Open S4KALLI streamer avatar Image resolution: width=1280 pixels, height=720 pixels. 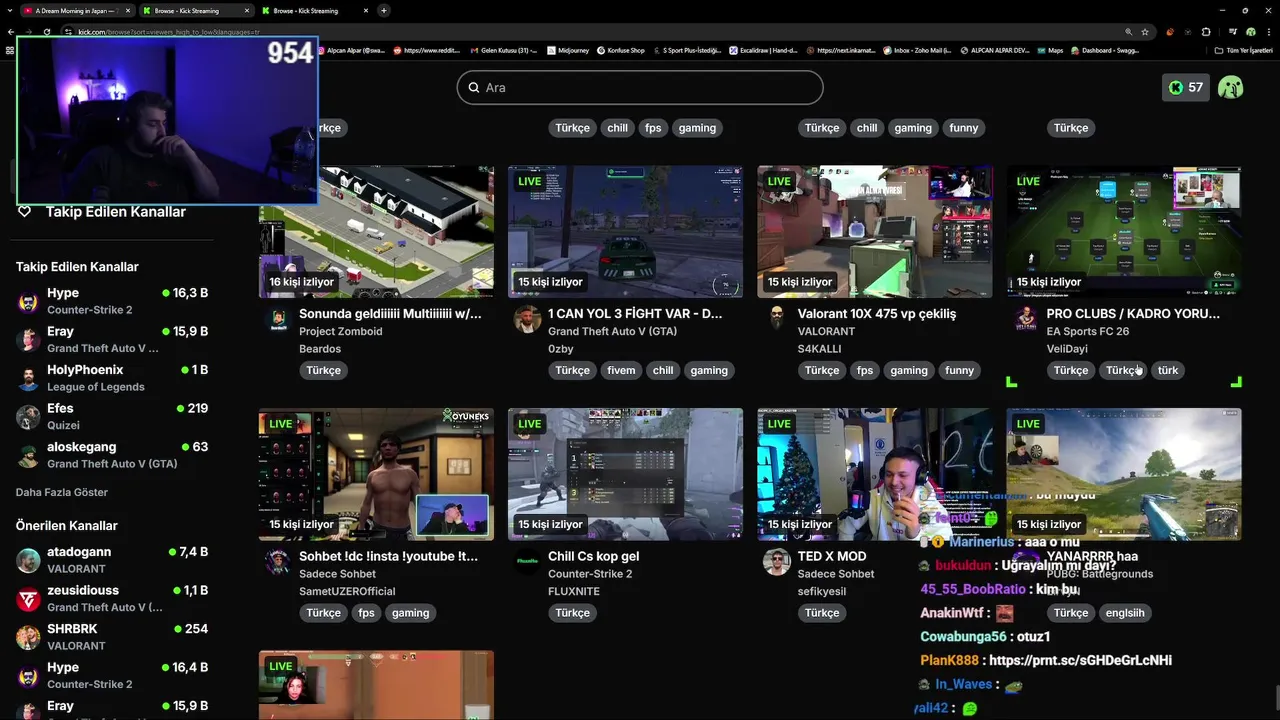coord(777,320)
